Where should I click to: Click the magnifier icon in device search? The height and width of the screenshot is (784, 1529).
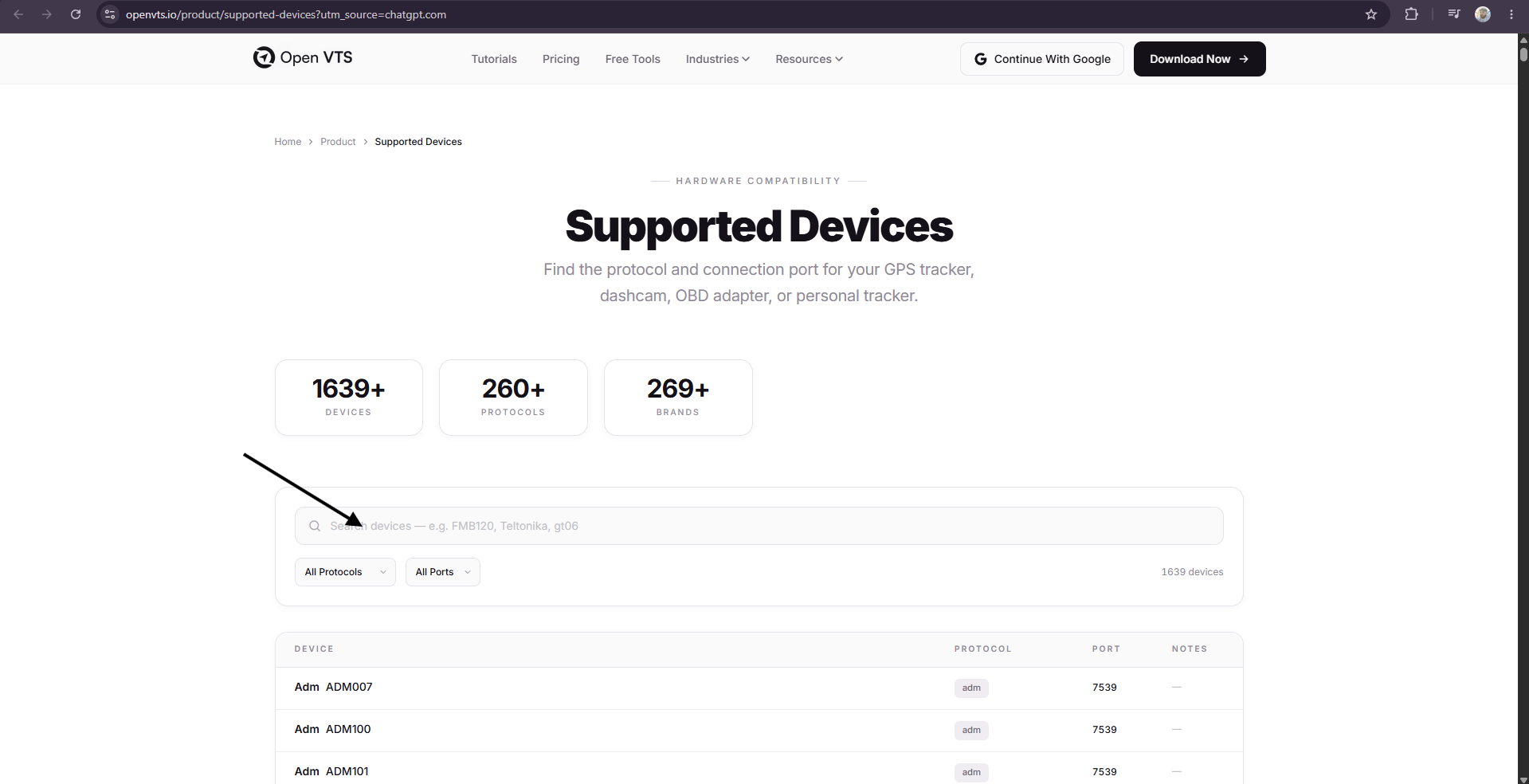[315, 526]
